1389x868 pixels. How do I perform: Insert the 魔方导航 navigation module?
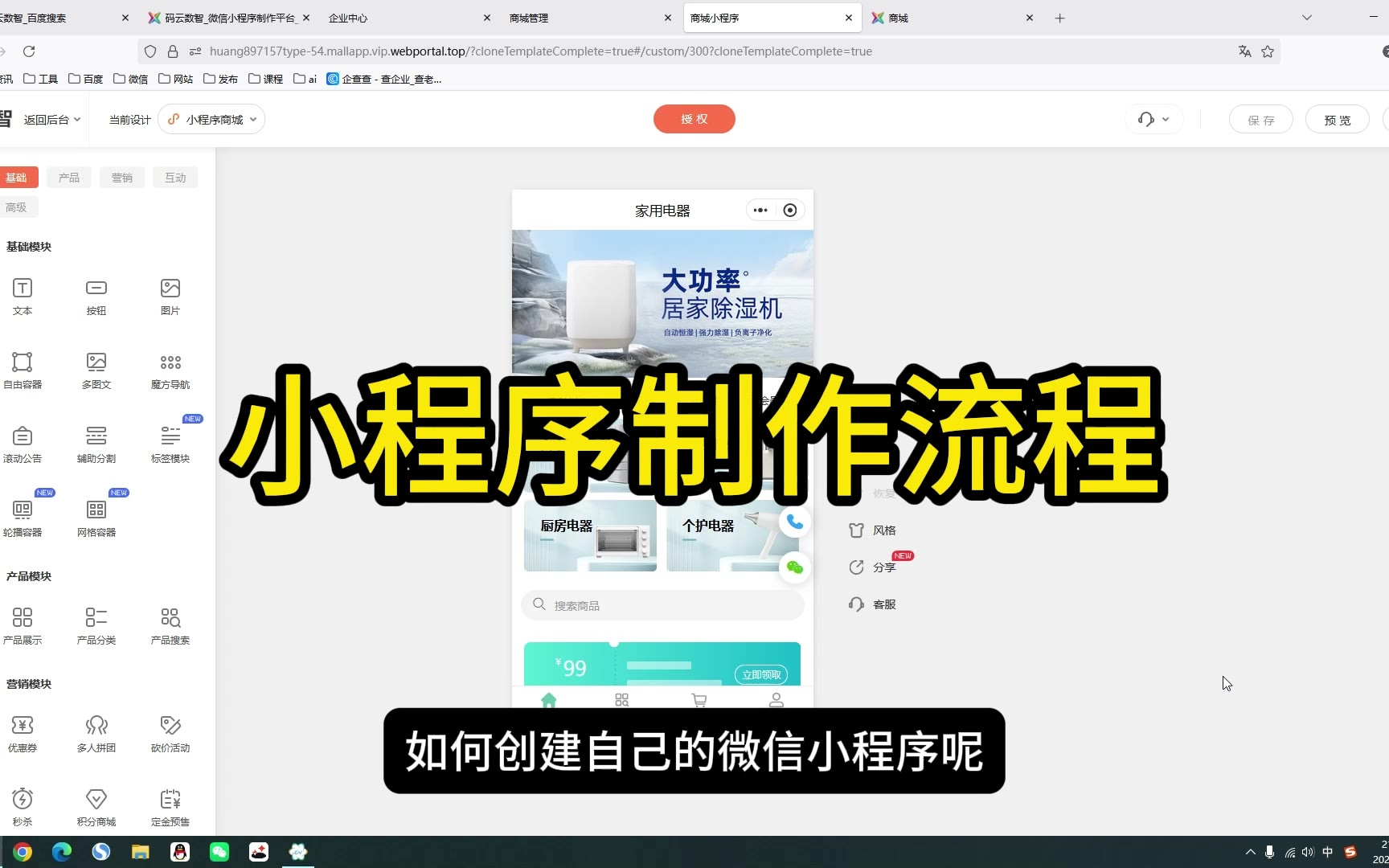[170, 371]
